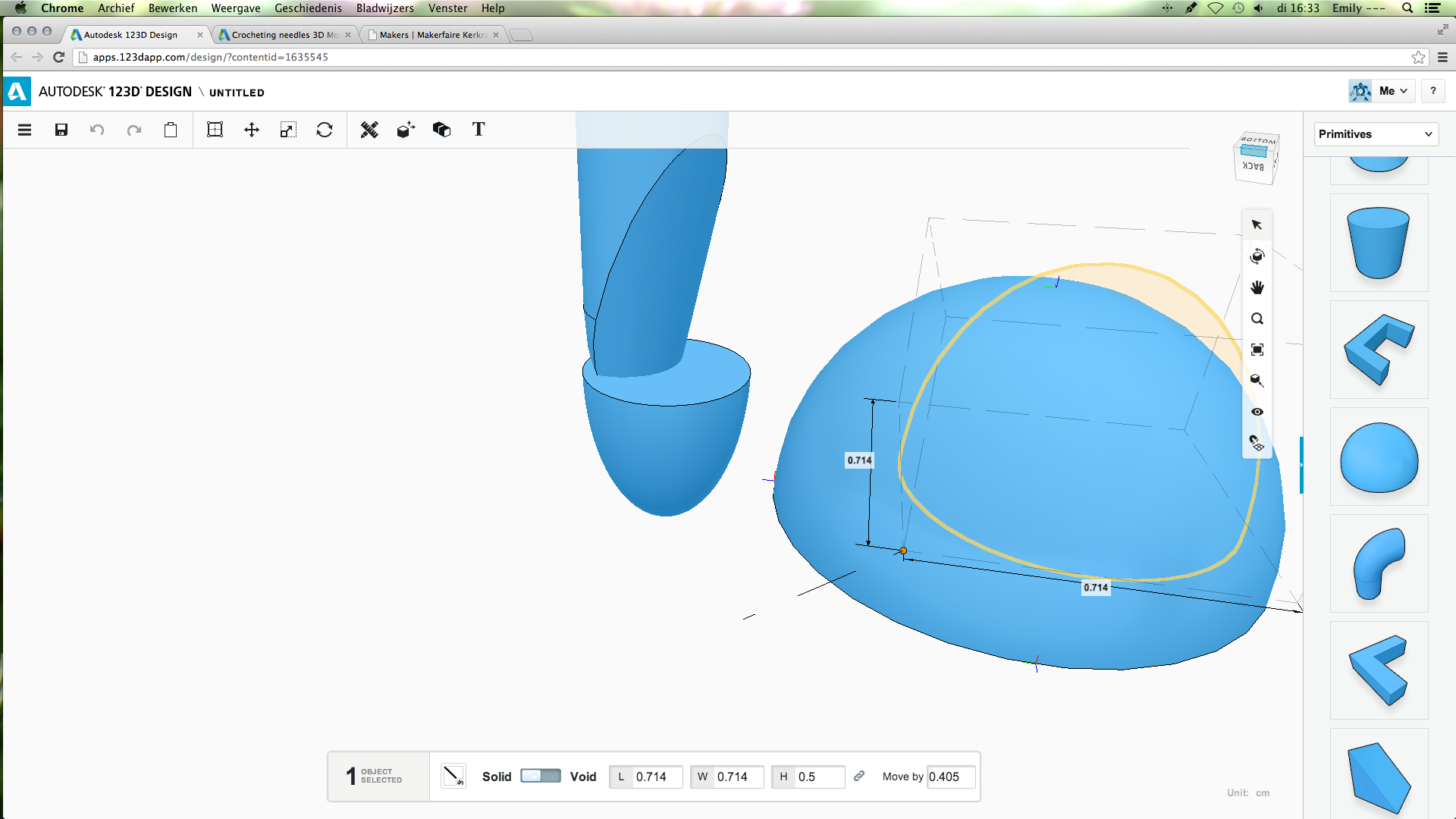
Task: Click the Fit to view icon
Action: [x=1257, y=350]
